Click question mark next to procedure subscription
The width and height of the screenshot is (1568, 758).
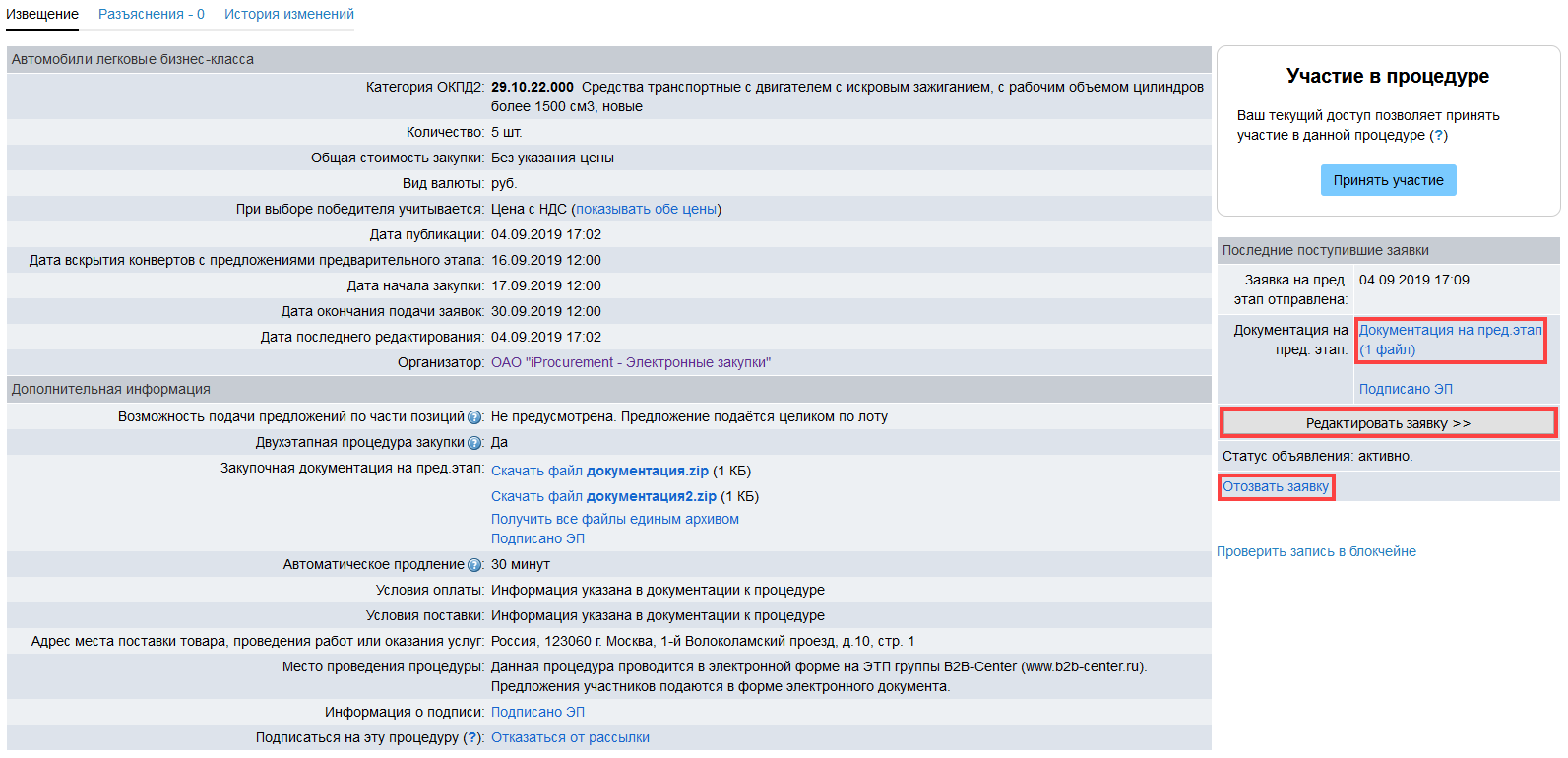473,738
